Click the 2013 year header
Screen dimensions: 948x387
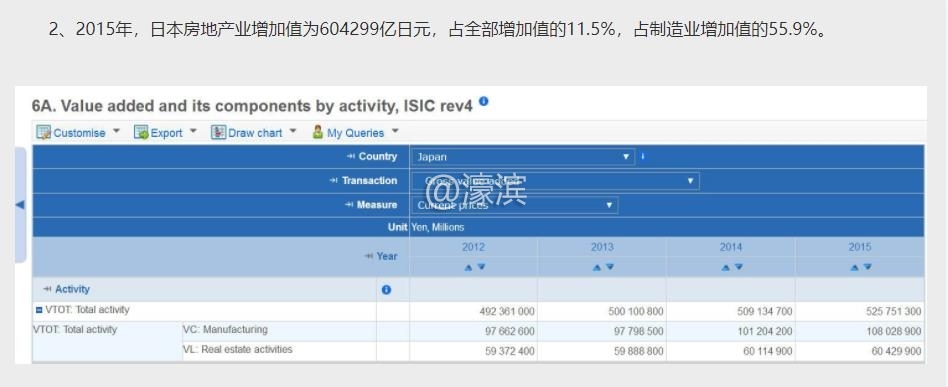602,247
